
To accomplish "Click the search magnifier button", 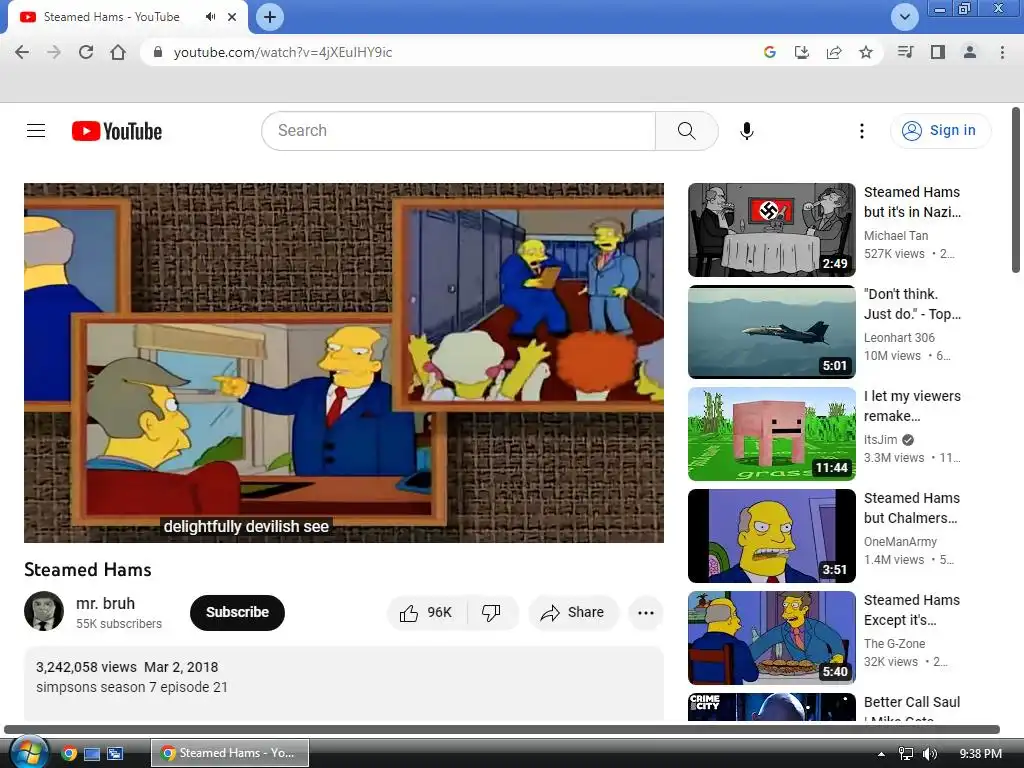I will click(x=686, y=131).
